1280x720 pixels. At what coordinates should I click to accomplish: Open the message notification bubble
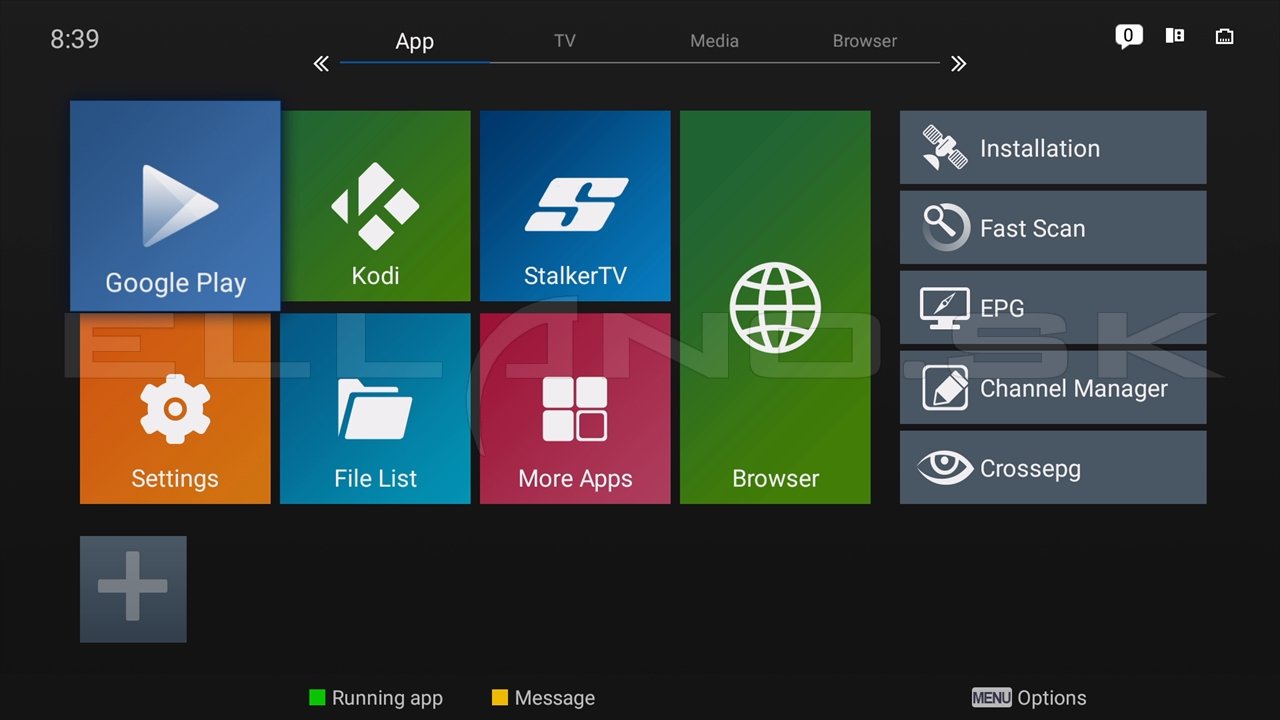(1128, 37)
